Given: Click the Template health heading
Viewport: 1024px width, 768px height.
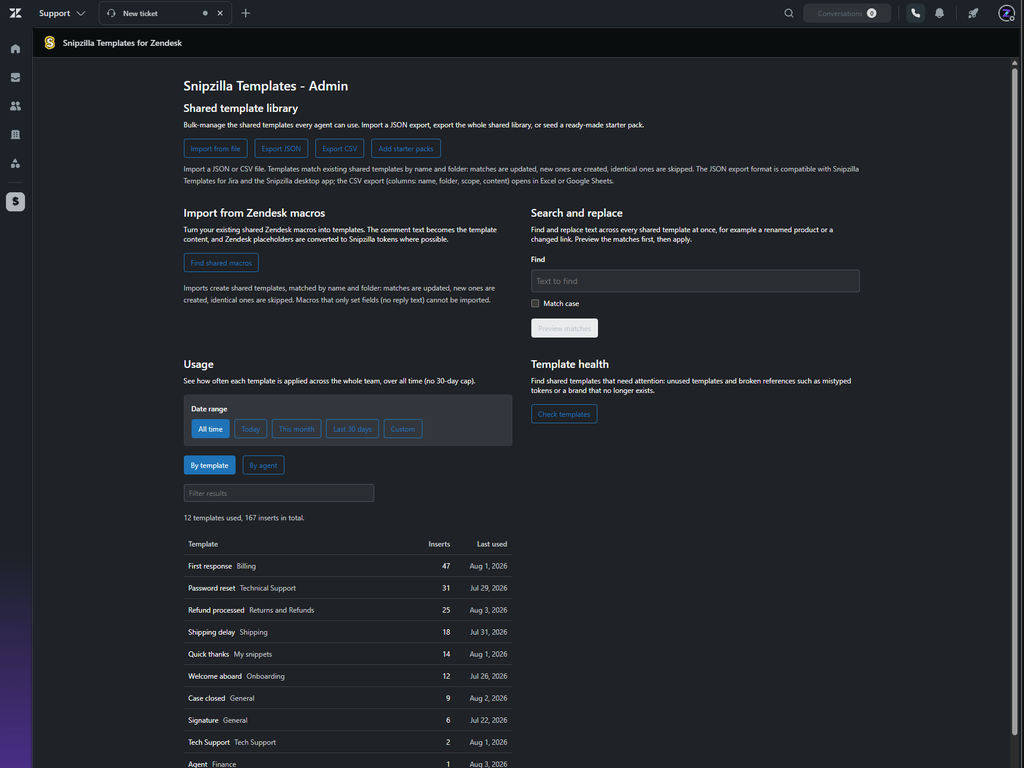Looking at the screenshot, I should click(x=569, y=364).
